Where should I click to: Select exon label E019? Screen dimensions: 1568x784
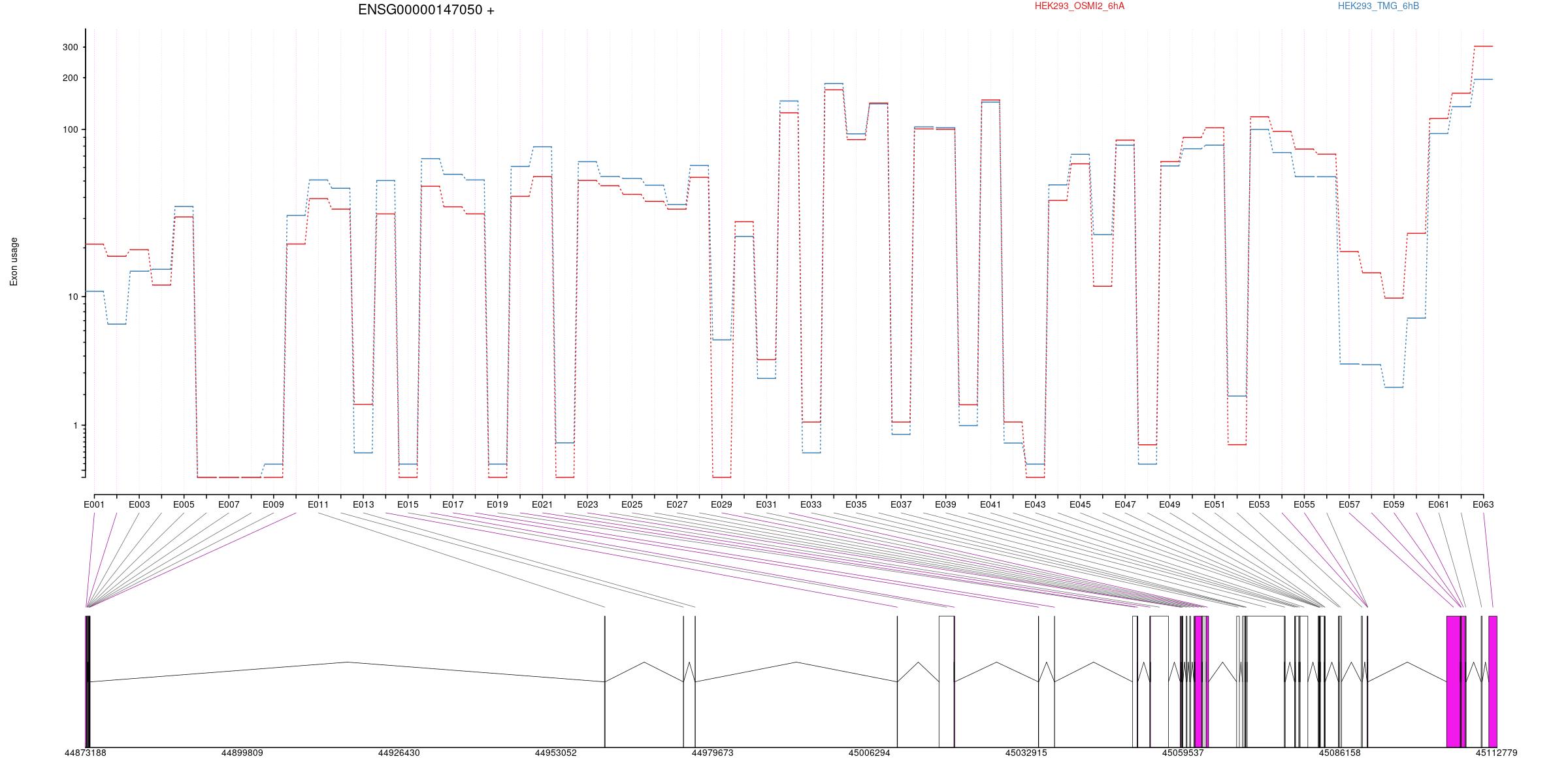click(497, 504)
